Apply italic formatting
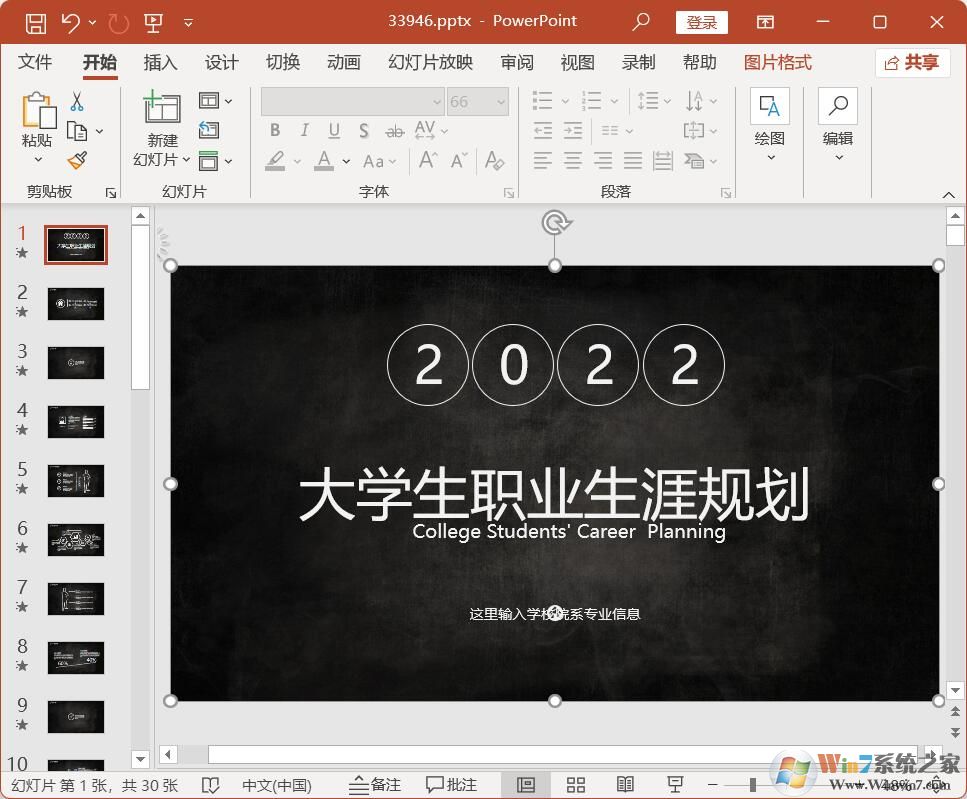The width and height of the screenshot is (967, 799). (304, 130)
